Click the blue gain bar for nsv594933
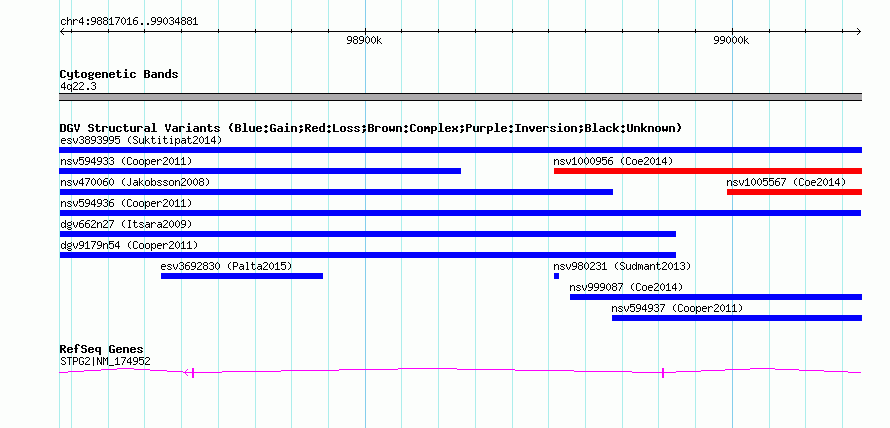This screenshot has width=890, height=428. coord(260,171)
